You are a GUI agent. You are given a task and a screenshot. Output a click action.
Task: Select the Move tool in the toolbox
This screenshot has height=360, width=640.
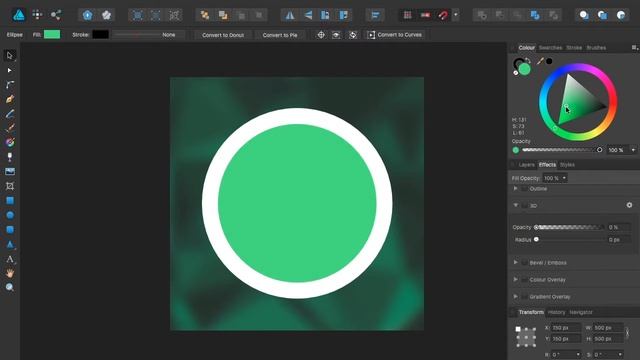[10, 56]
